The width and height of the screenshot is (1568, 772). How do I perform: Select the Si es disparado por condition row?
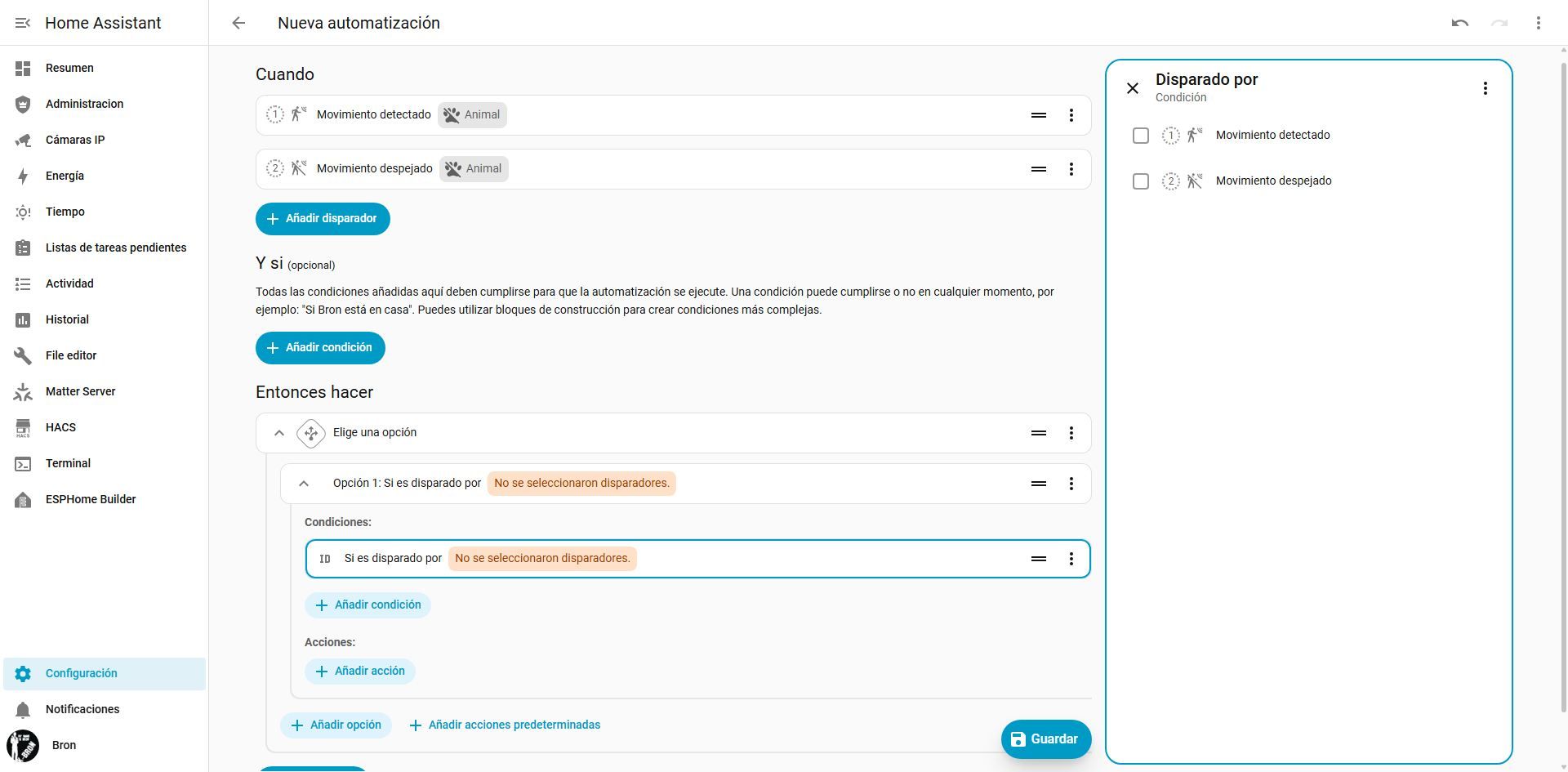tap(697, 559)
